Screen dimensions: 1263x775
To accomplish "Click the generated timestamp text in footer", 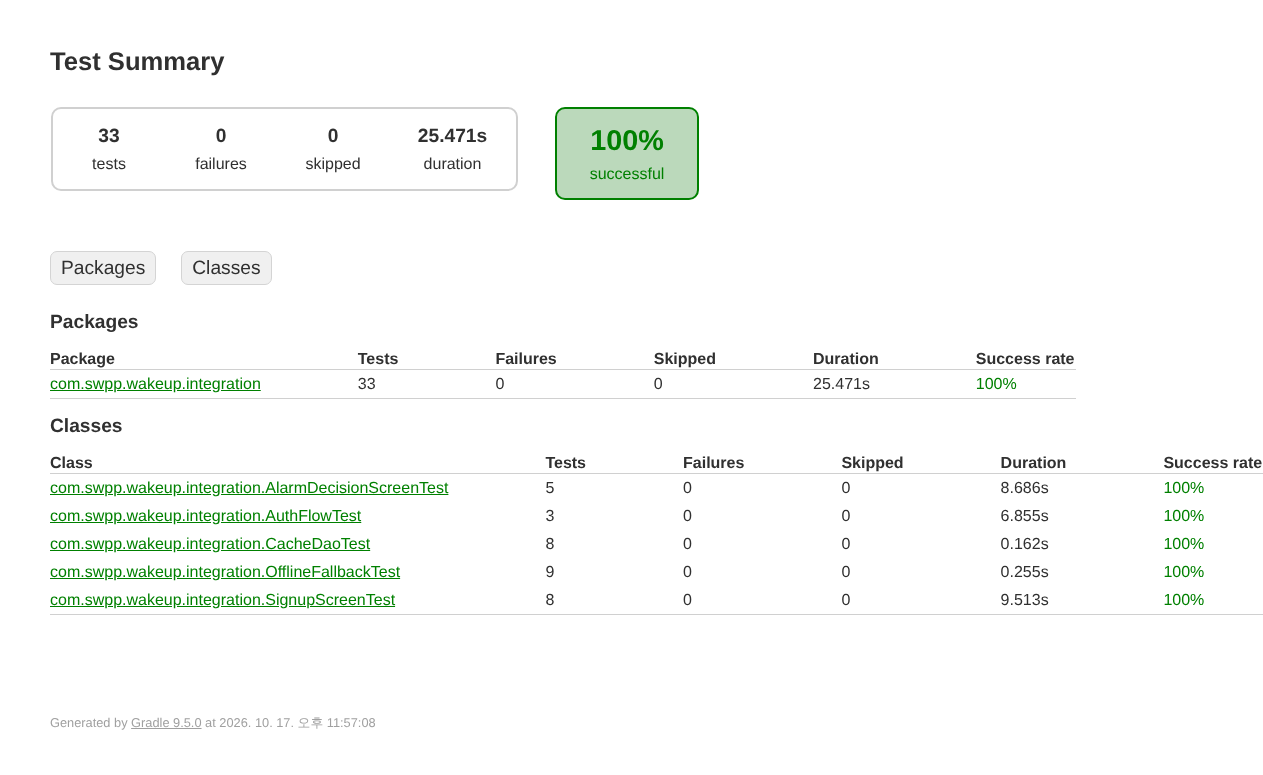I will point(297,723).
